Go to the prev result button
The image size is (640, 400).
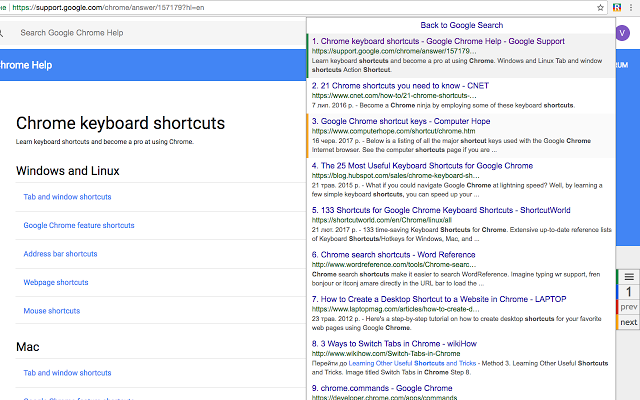pos(629,307)
